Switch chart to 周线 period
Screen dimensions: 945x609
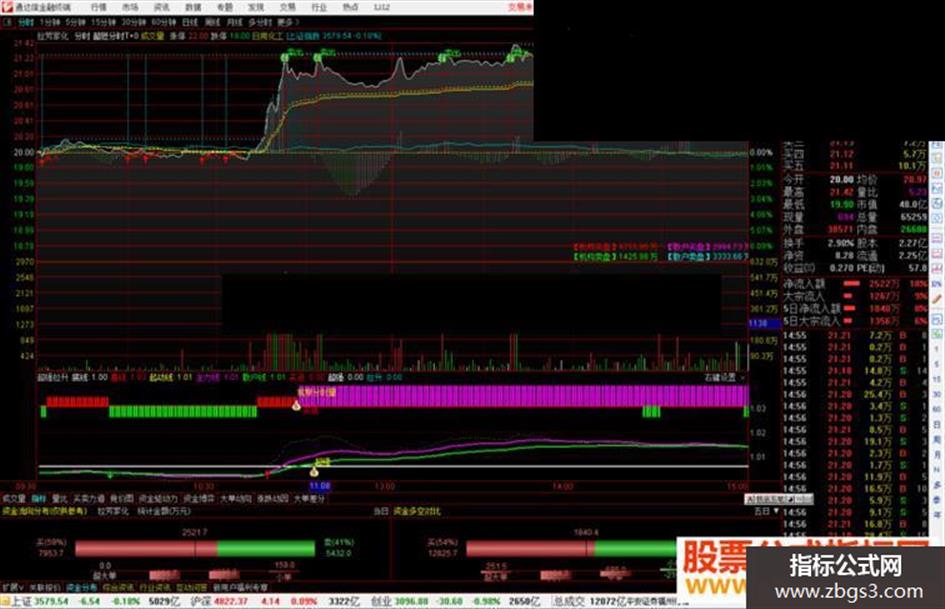click(212, 22)
